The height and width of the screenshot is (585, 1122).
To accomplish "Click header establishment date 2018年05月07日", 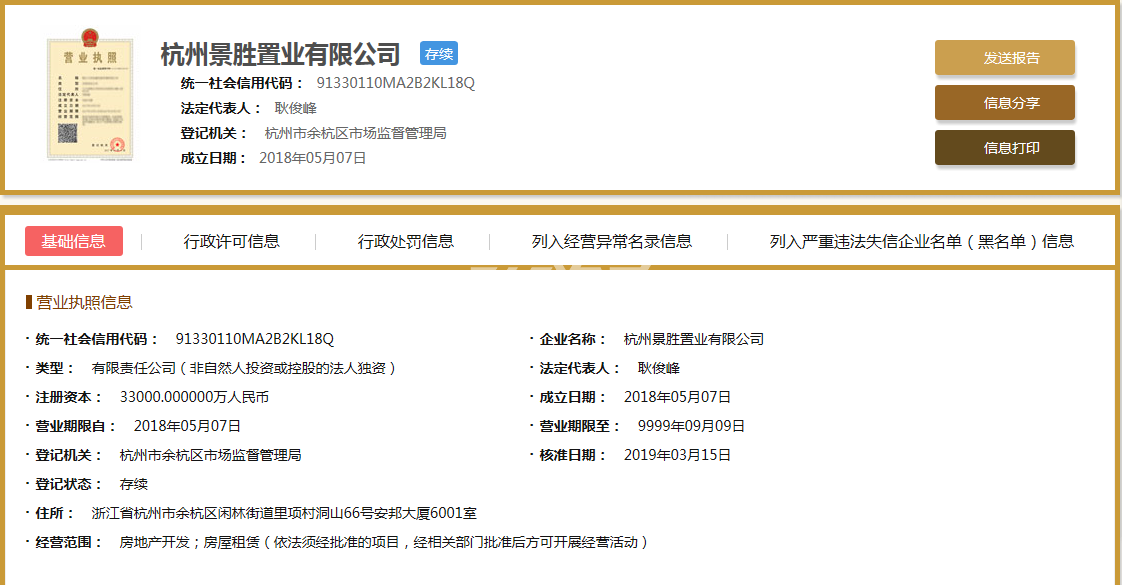I will coord(313,158).
